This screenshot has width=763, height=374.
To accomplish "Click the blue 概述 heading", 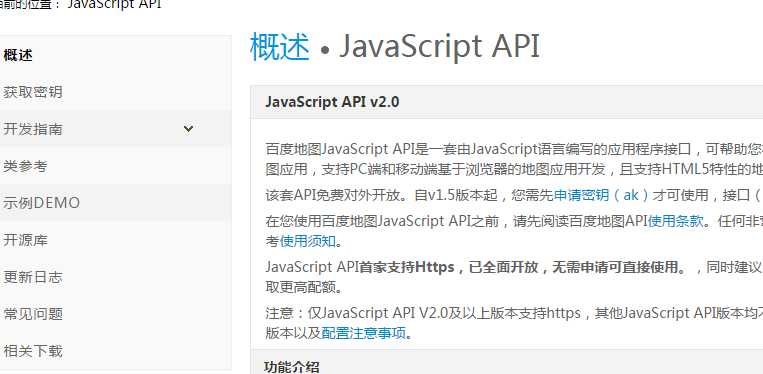I will point(280,47).
